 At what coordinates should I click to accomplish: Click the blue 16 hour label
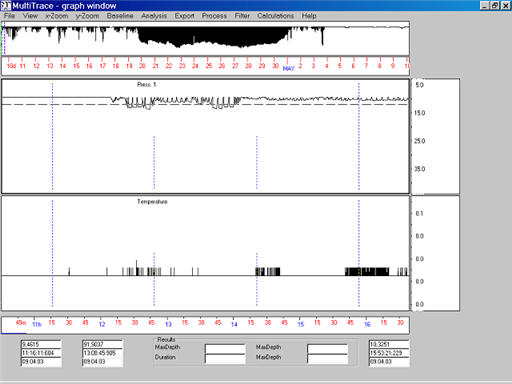click(x=367, y=324)
